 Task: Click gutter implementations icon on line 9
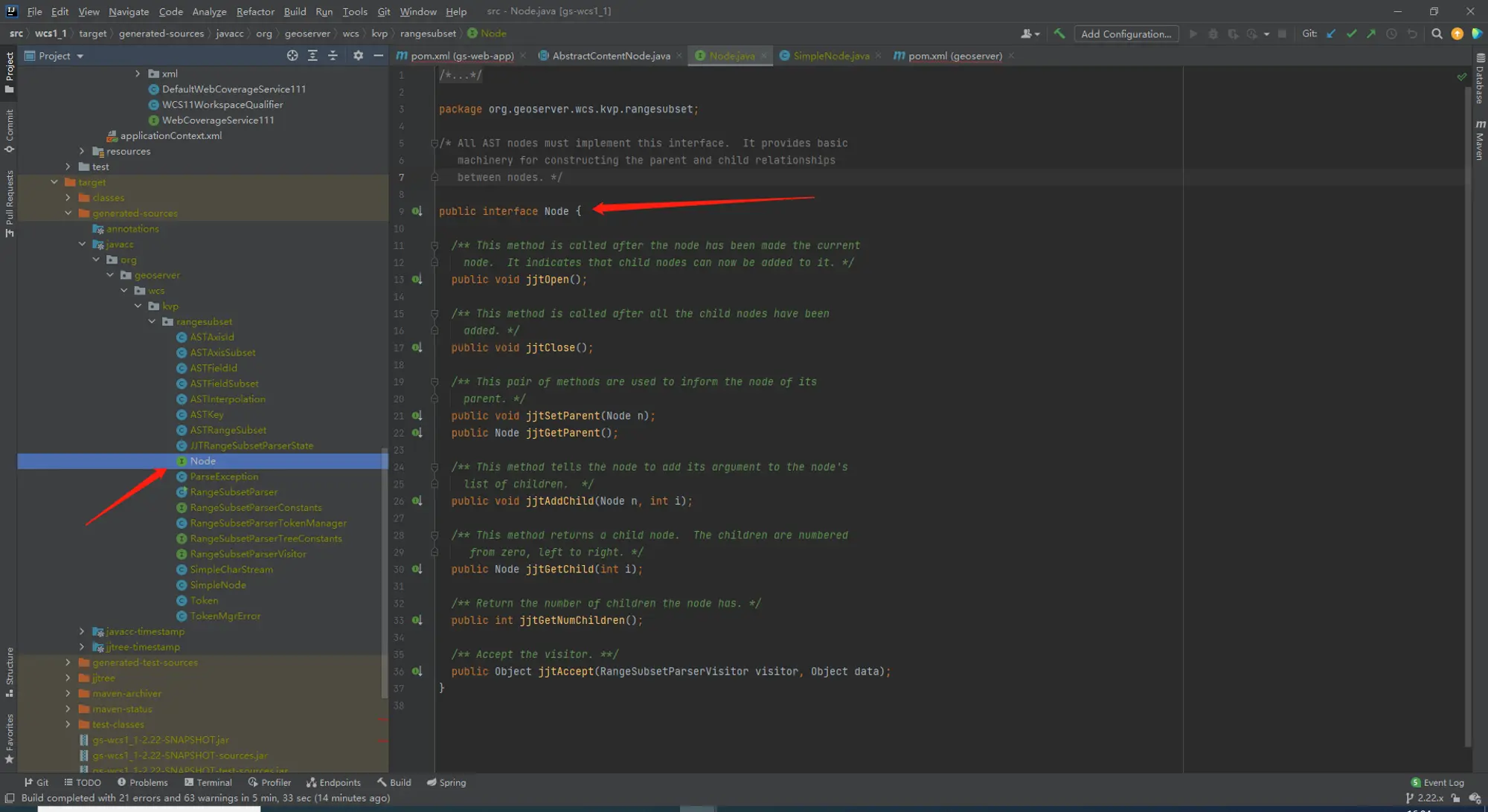point(417,211)
